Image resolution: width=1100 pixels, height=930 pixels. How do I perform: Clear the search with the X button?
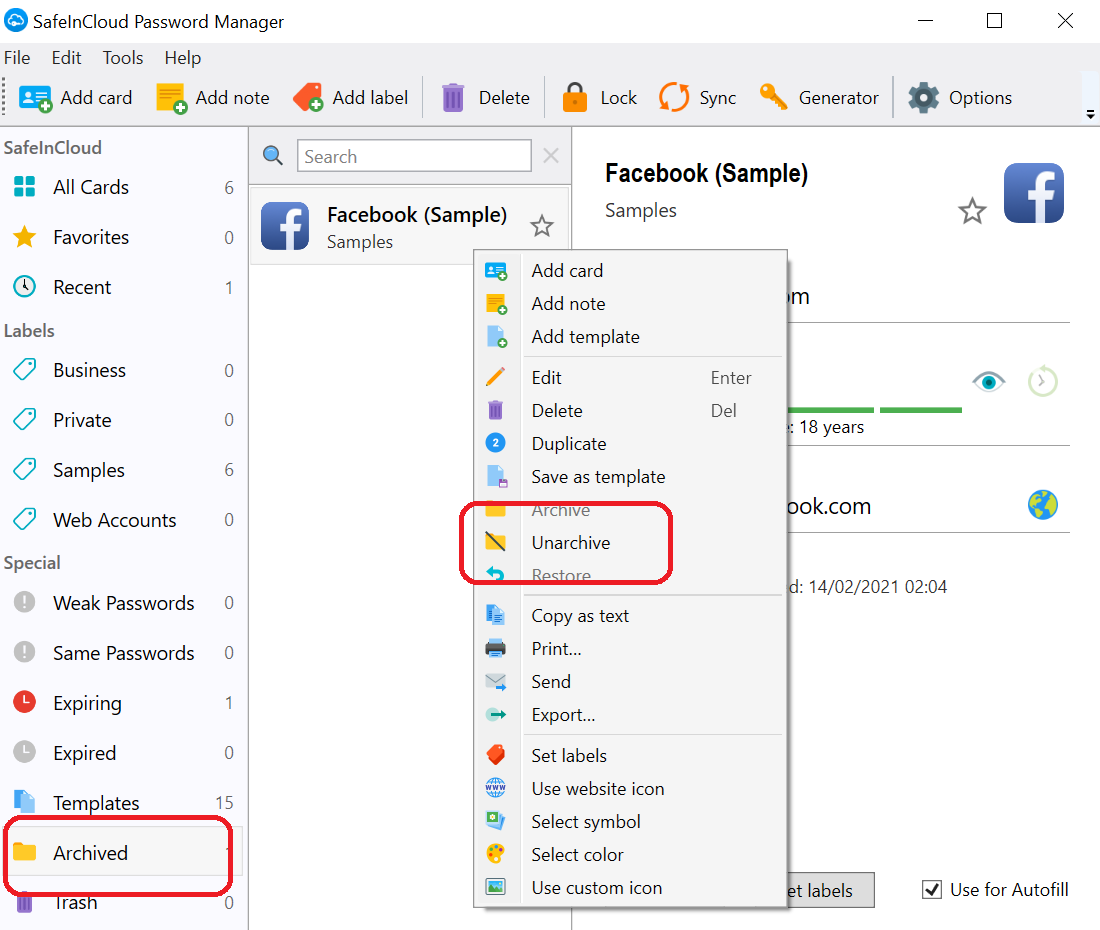pyautogui.click(x=551, y=156)
